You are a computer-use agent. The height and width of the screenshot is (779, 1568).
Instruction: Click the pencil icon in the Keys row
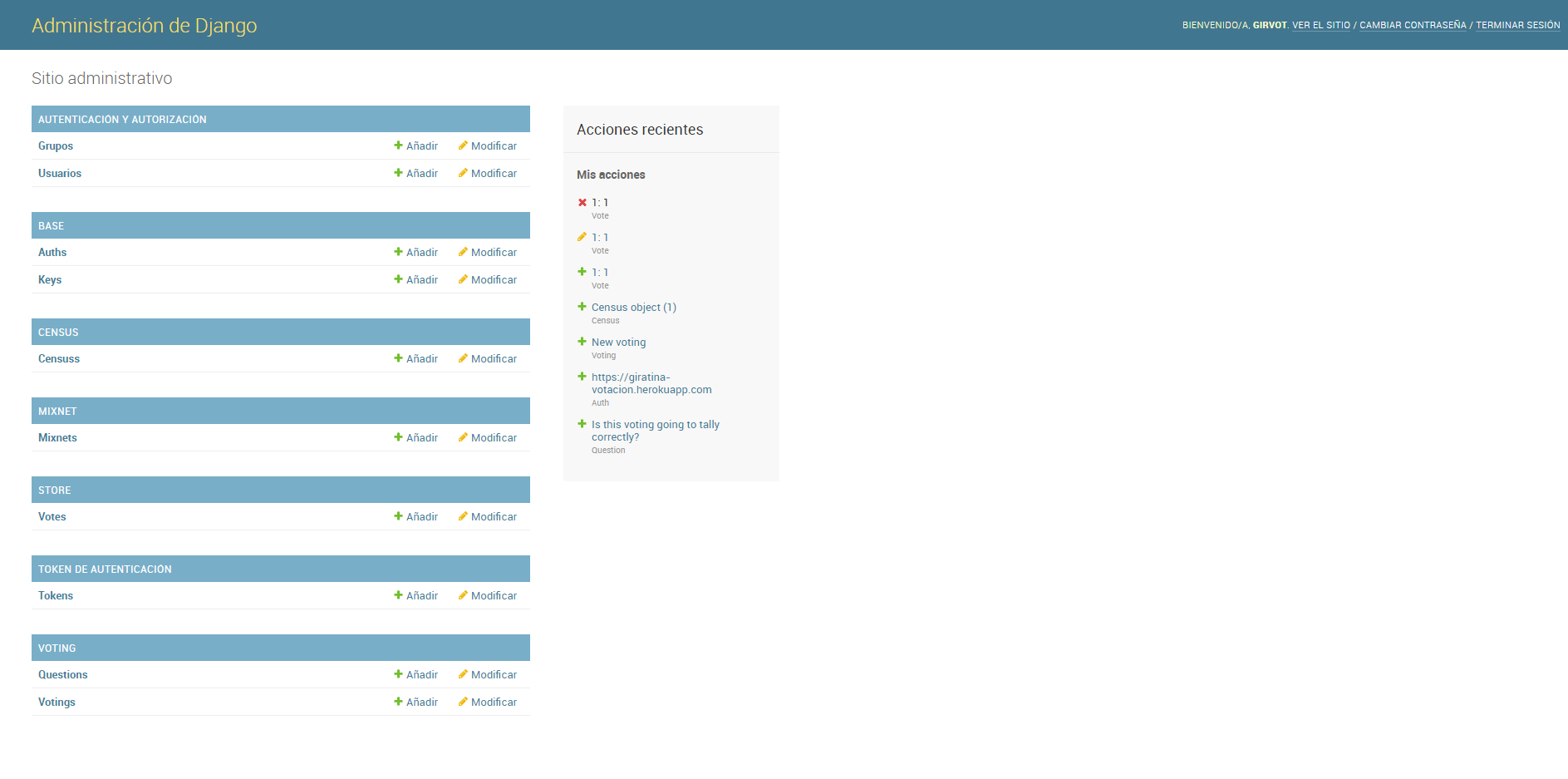click(x=463, y=279)
